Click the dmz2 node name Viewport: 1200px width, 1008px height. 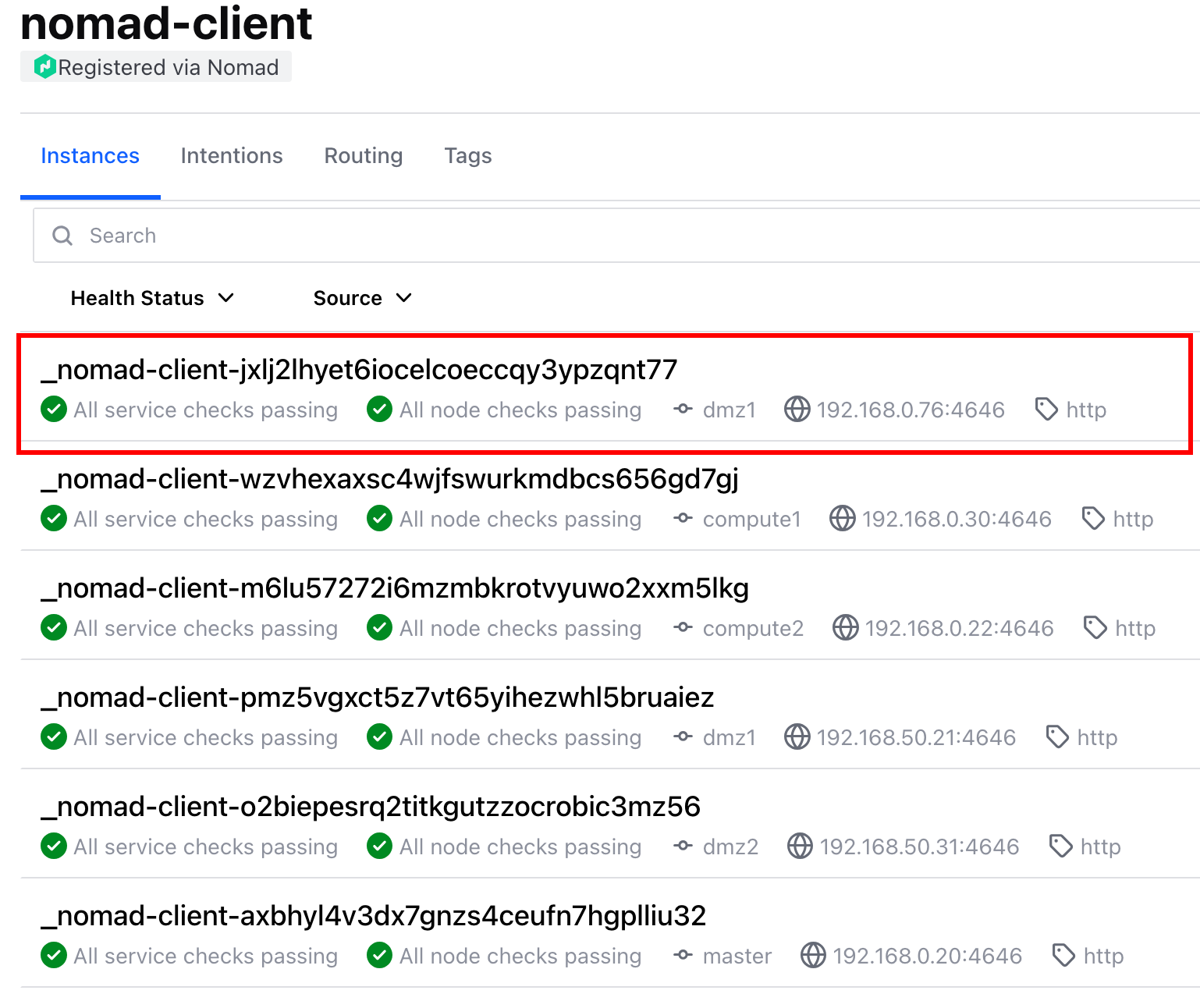(x=731, y=847)
